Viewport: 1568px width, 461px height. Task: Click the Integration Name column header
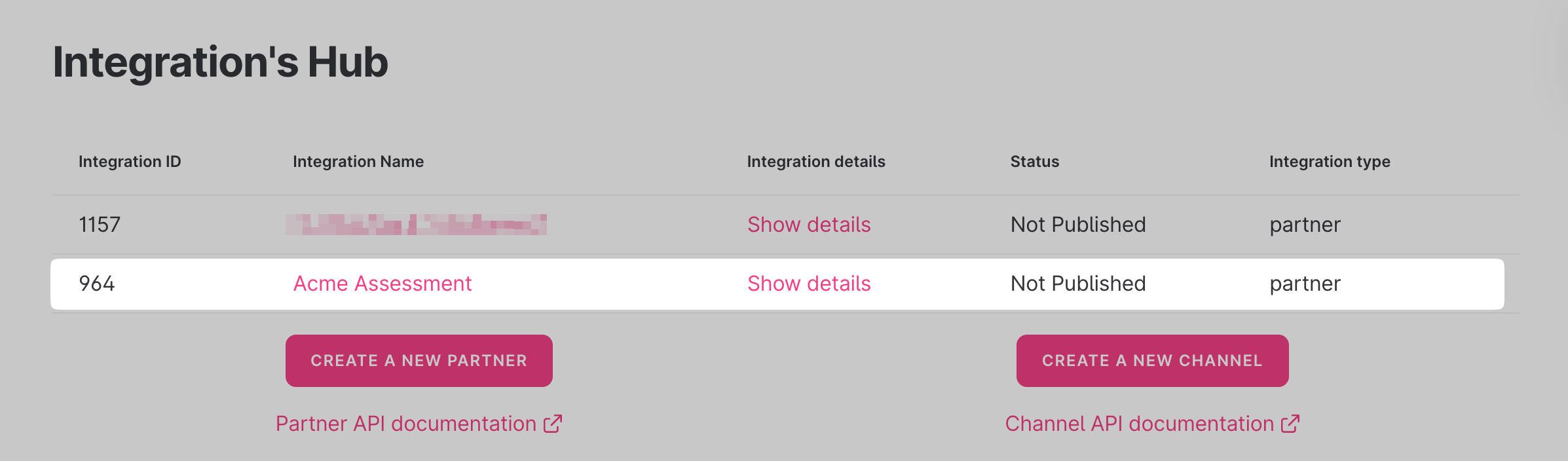[x=358, y=162]
